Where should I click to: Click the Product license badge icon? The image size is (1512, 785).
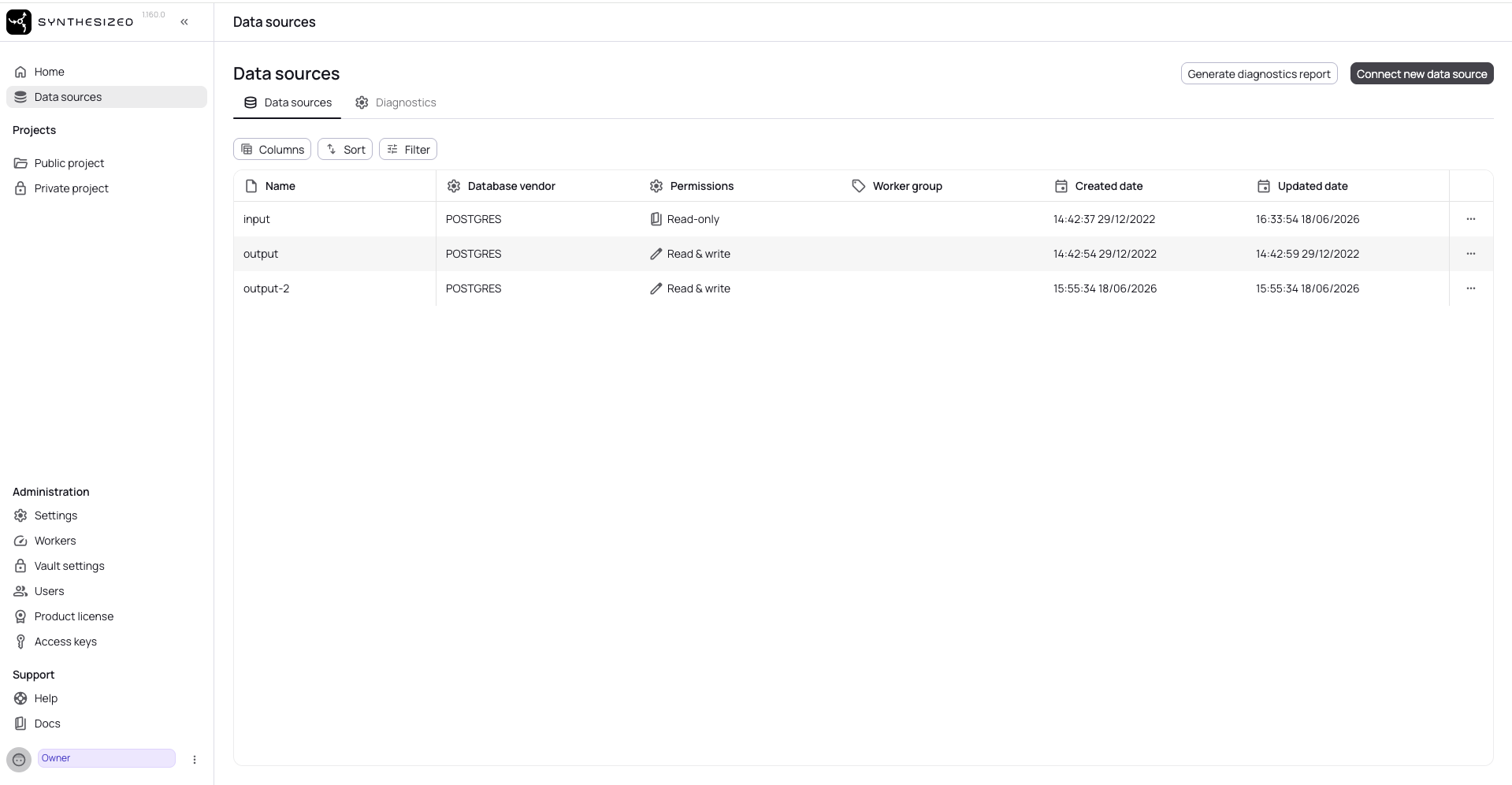[20, 616]
